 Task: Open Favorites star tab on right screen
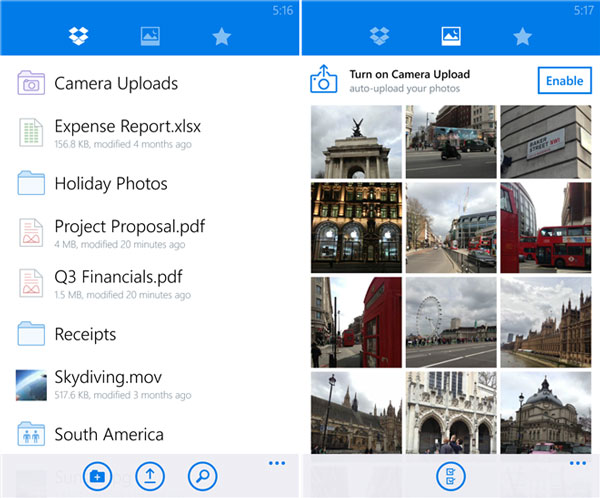pos(522,37)
